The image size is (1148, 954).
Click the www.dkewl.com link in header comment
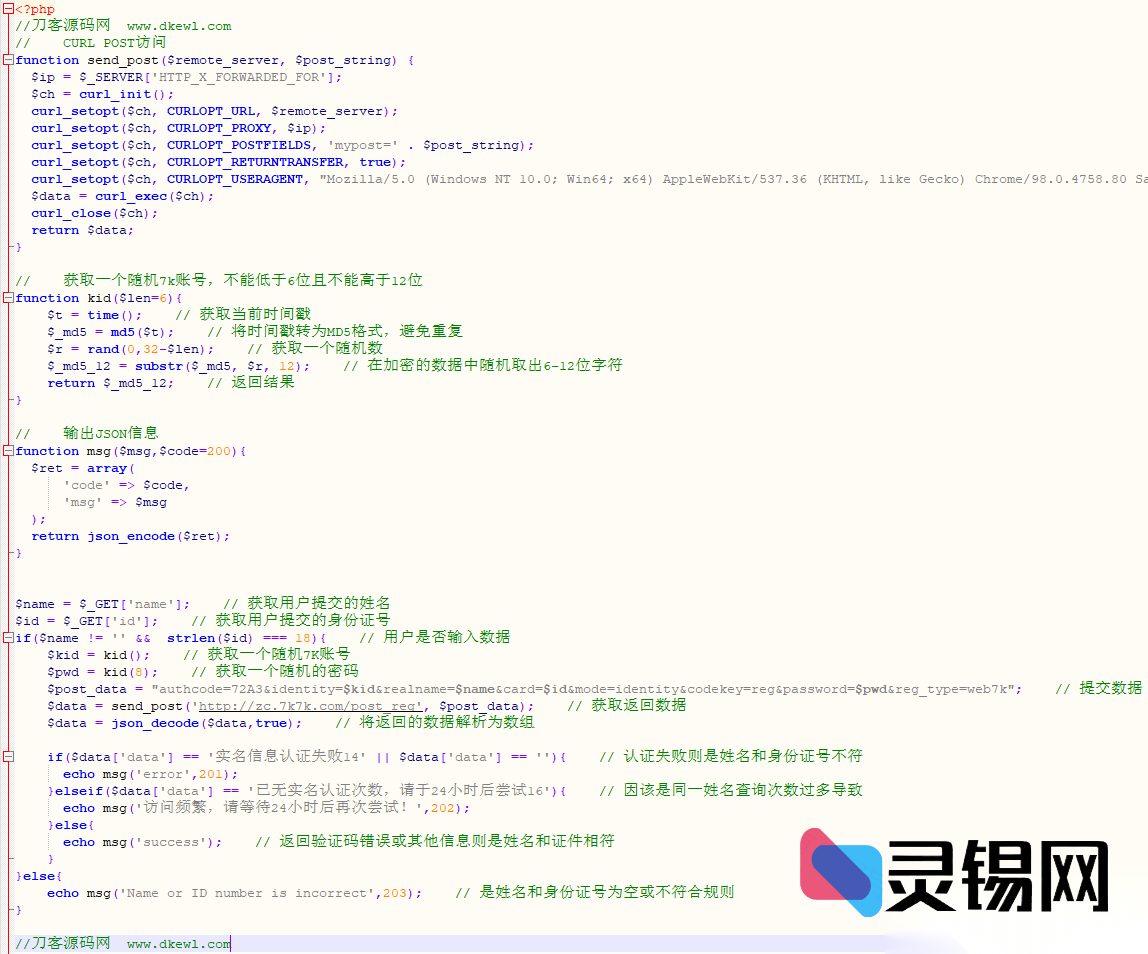tap(179, 25)
